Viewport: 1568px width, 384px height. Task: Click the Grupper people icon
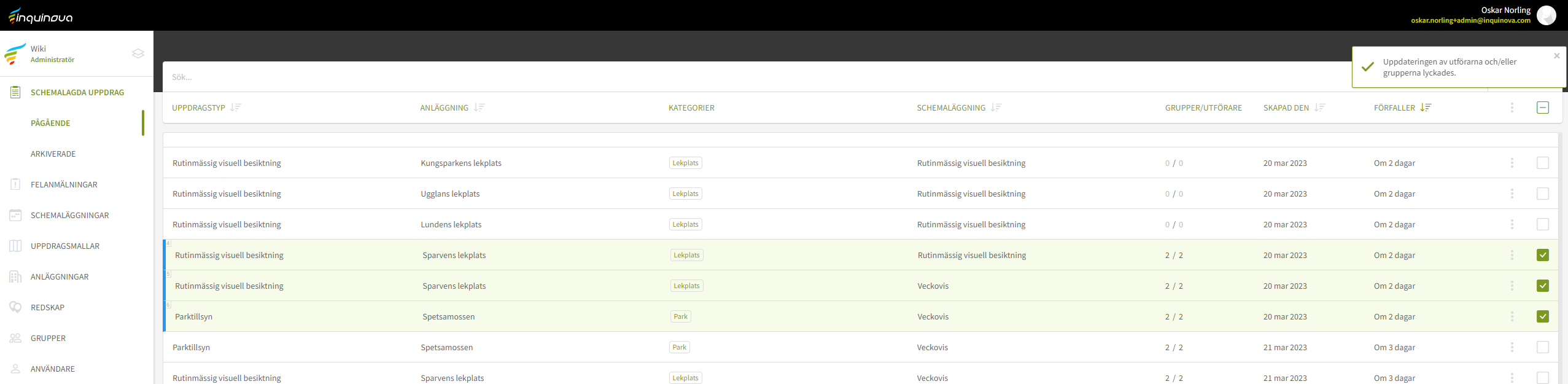(15, 338)
